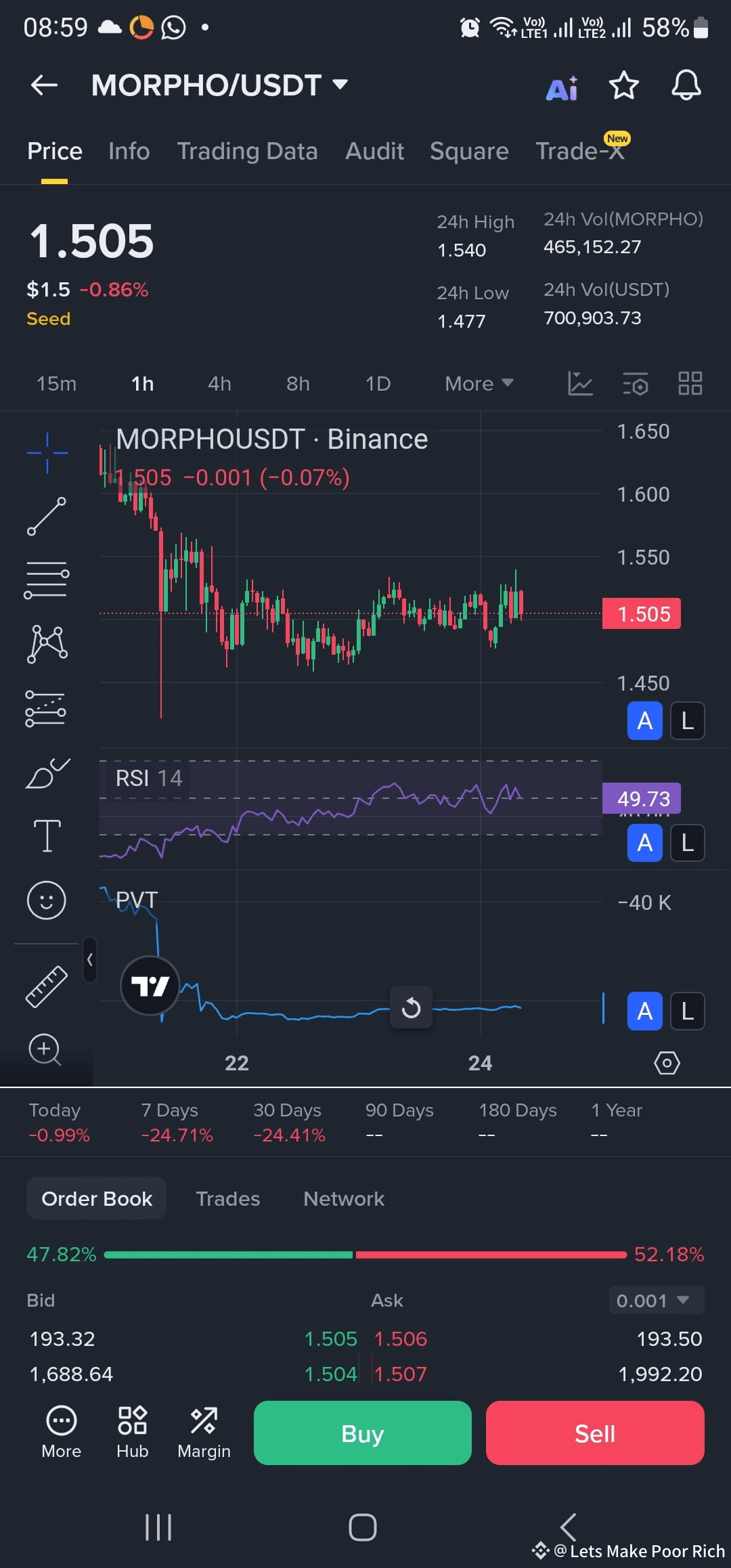Tap the bid/ask ratio bar
This screenshot has height=1568, width=731.
pyautogui.click(x=365, y=1255)
